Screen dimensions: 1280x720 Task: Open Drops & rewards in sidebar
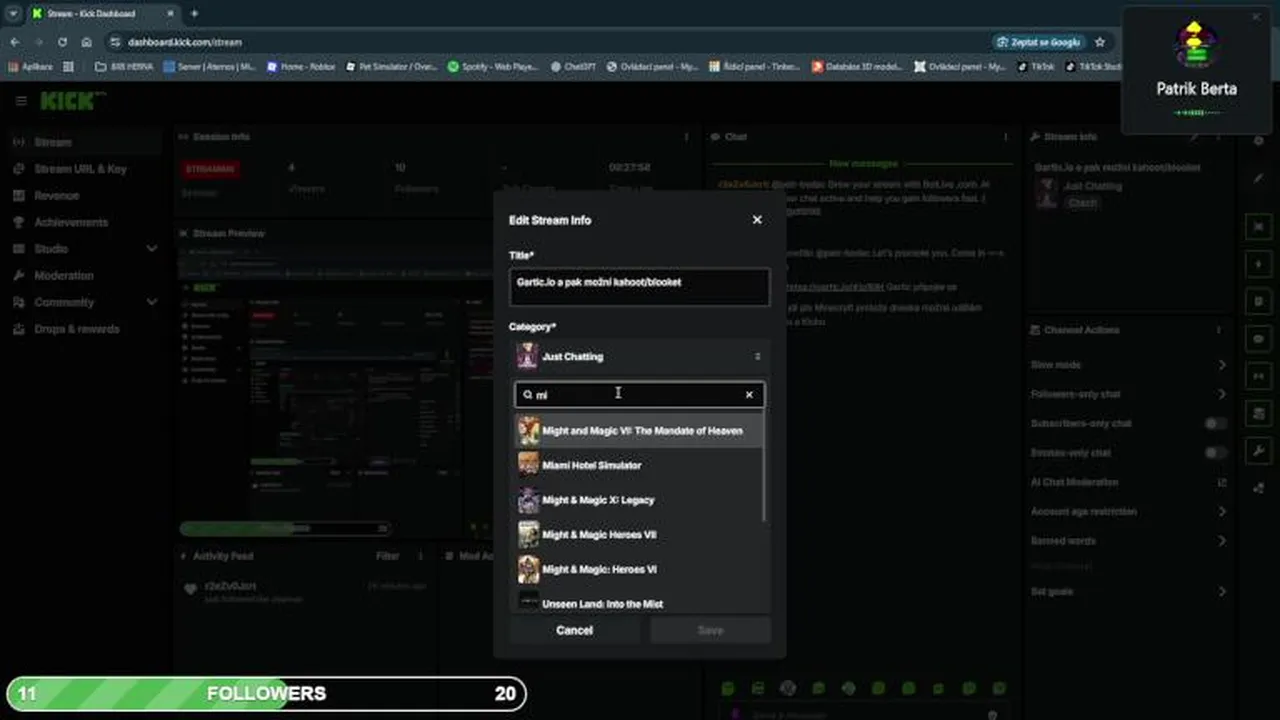[84, 329]
